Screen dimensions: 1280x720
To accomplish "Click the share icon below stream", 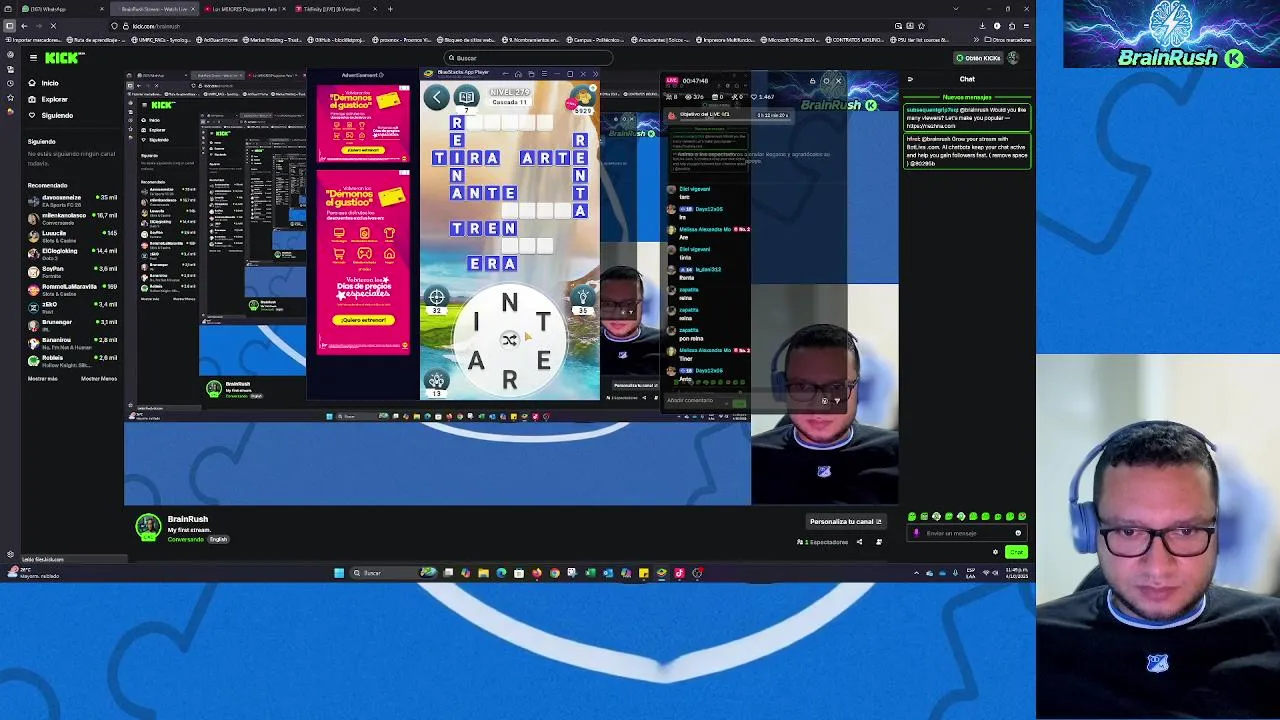I will [859, 542].
